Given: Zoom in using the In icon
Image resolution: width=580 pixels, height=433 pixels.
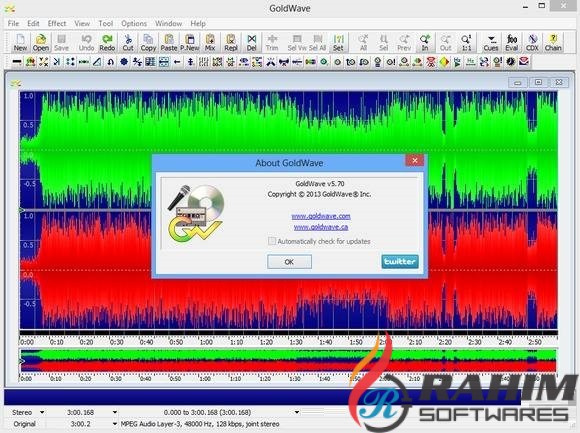Looking at the screenshot, I should click(425, 43).
